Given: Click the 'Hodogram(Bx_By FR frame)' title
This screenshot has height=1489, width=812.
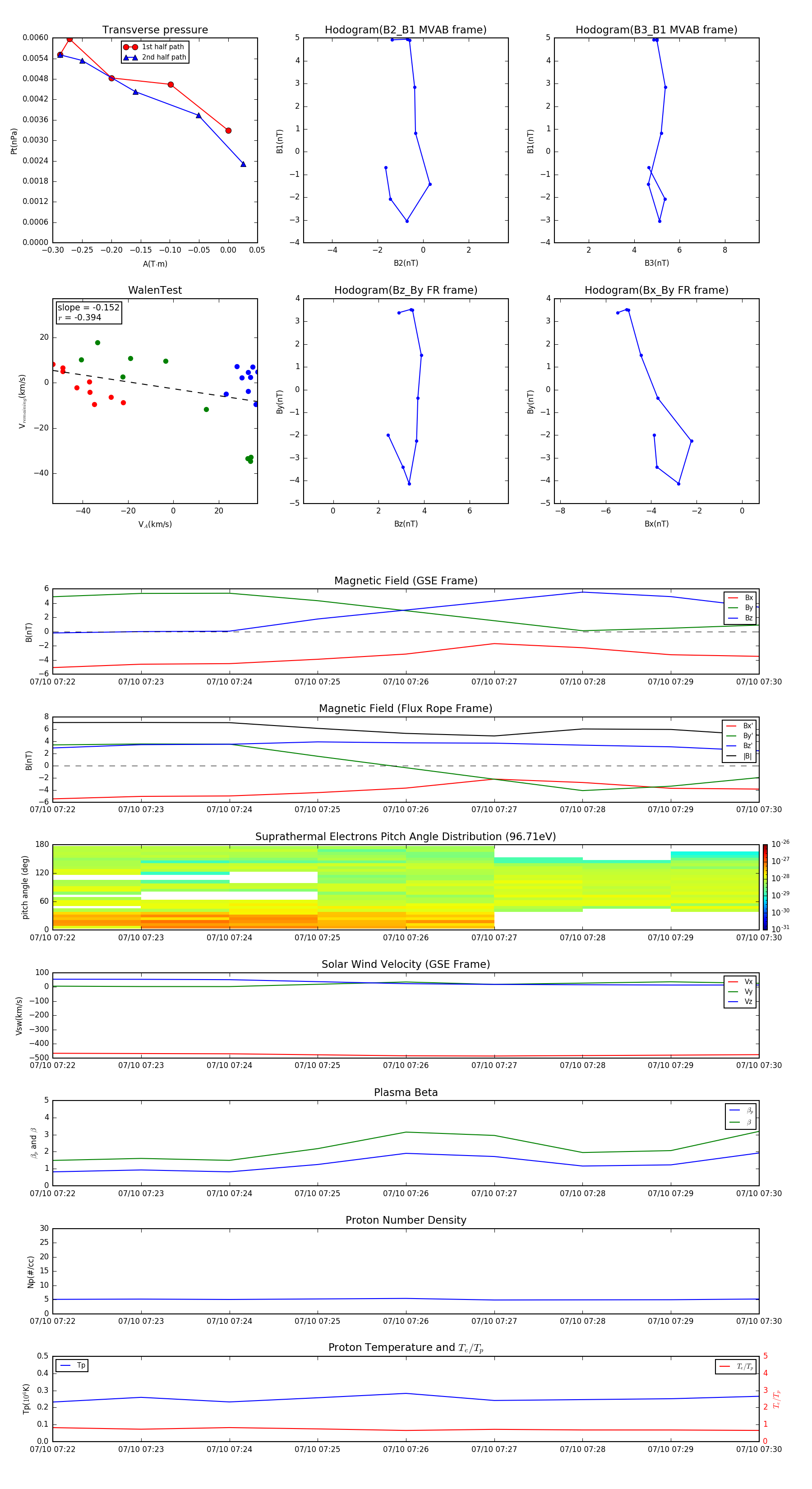Looking at the screenshot, I should click(x=656, y=290).
